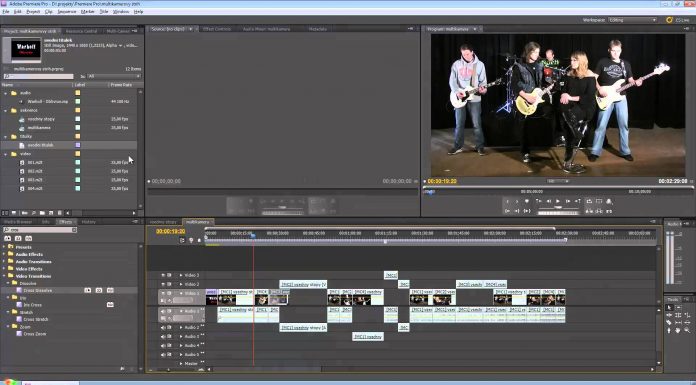Image resolution: width=696 pixels, height=385 pixels.
Task: Click the Output button in Program monitor
Action: [x=609, y=201]
